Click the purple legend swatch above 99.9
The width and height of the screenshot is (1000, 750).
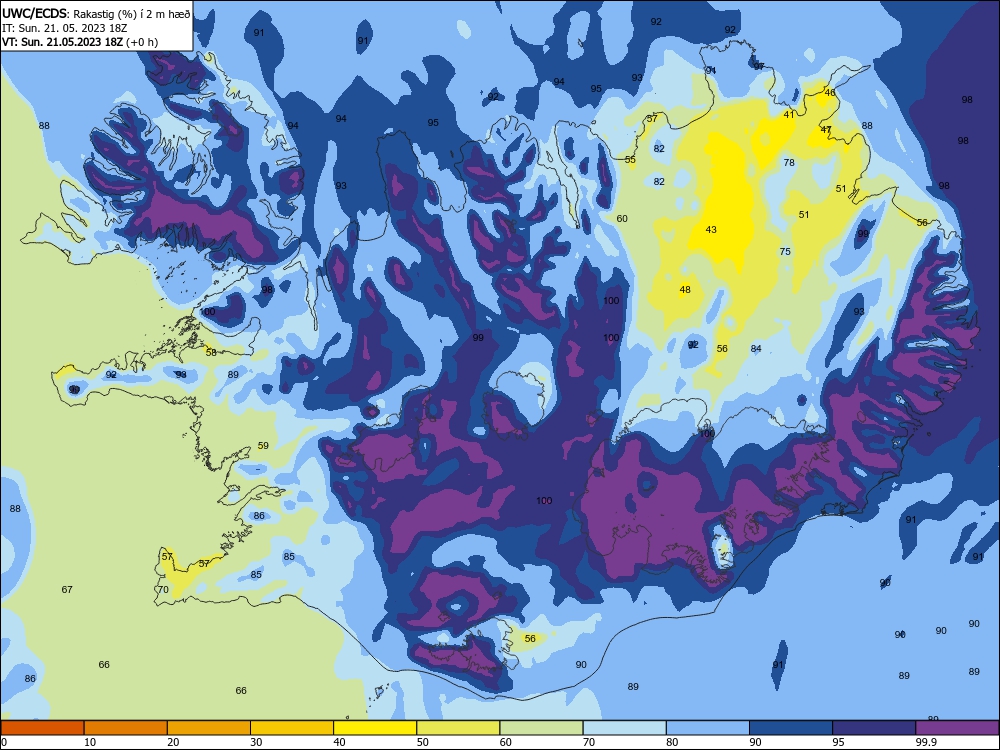pyautogui.click(x=957, y=728)
